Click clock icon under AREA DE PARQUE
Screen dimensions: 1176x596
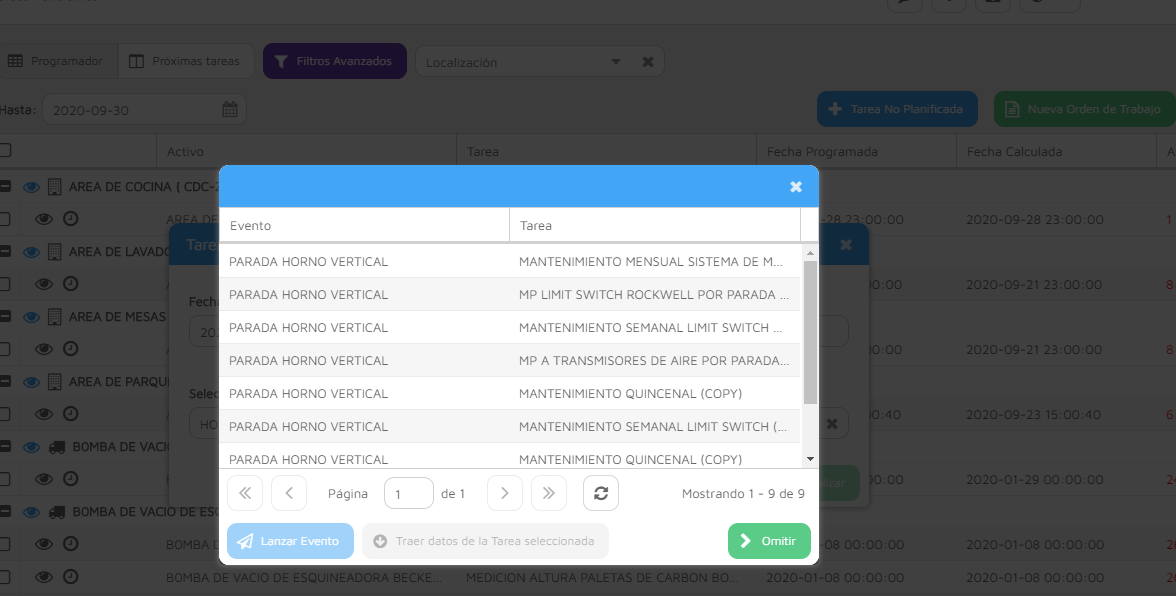(70, 414)
